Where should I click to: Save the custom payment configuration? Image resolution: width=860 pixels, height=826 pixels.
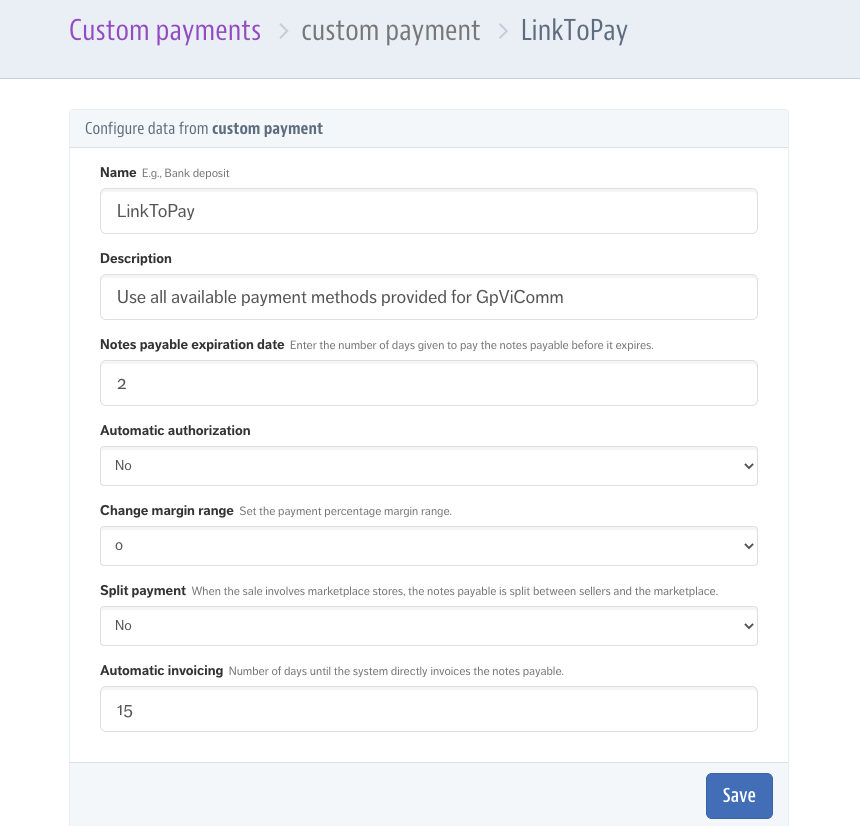[739, 796]
